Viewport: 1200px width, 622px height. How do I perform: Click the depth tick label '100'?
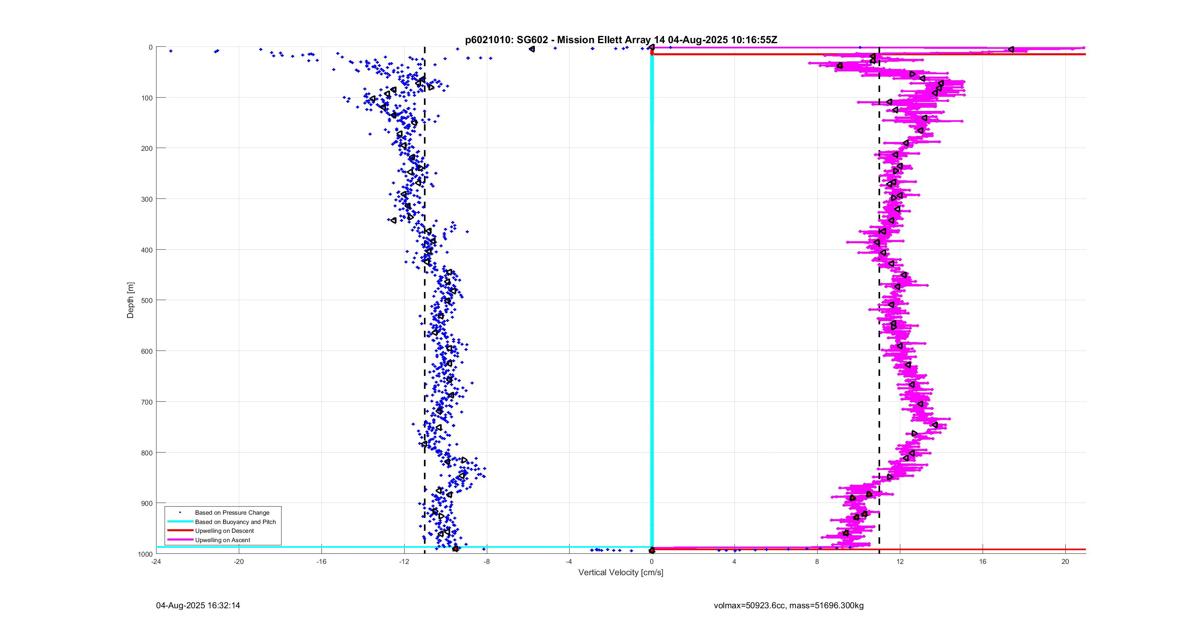[x=146, y=98]
